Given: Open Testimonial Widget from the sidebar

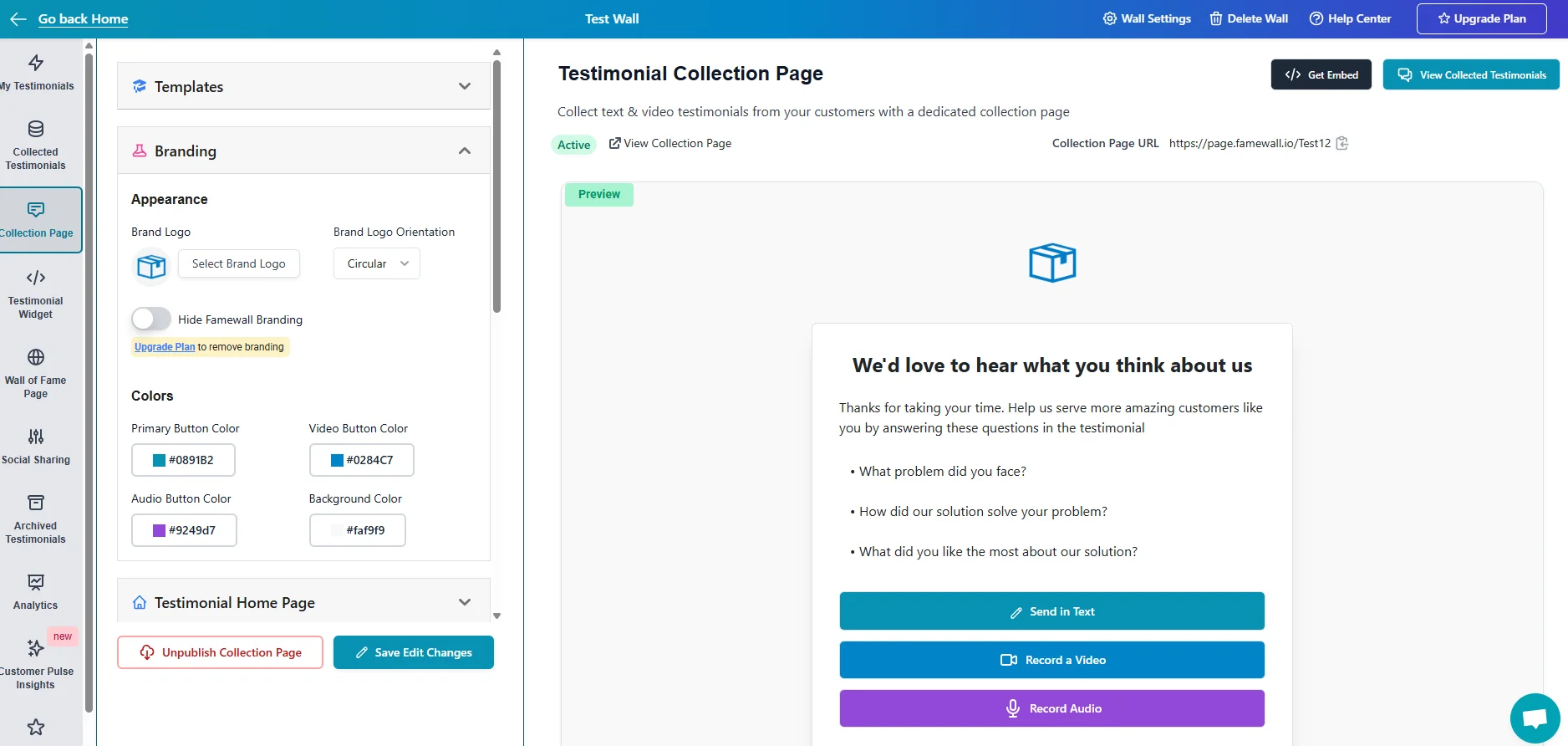Looking at the screenshot, I should pos(36,294).
